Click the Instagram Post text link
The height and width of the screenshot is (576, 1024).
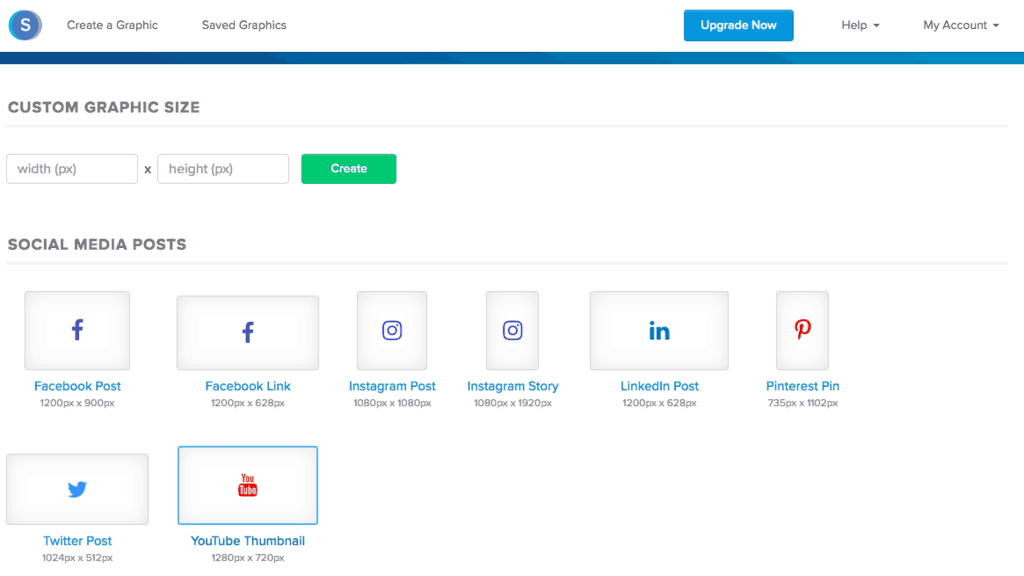point(392,386)
